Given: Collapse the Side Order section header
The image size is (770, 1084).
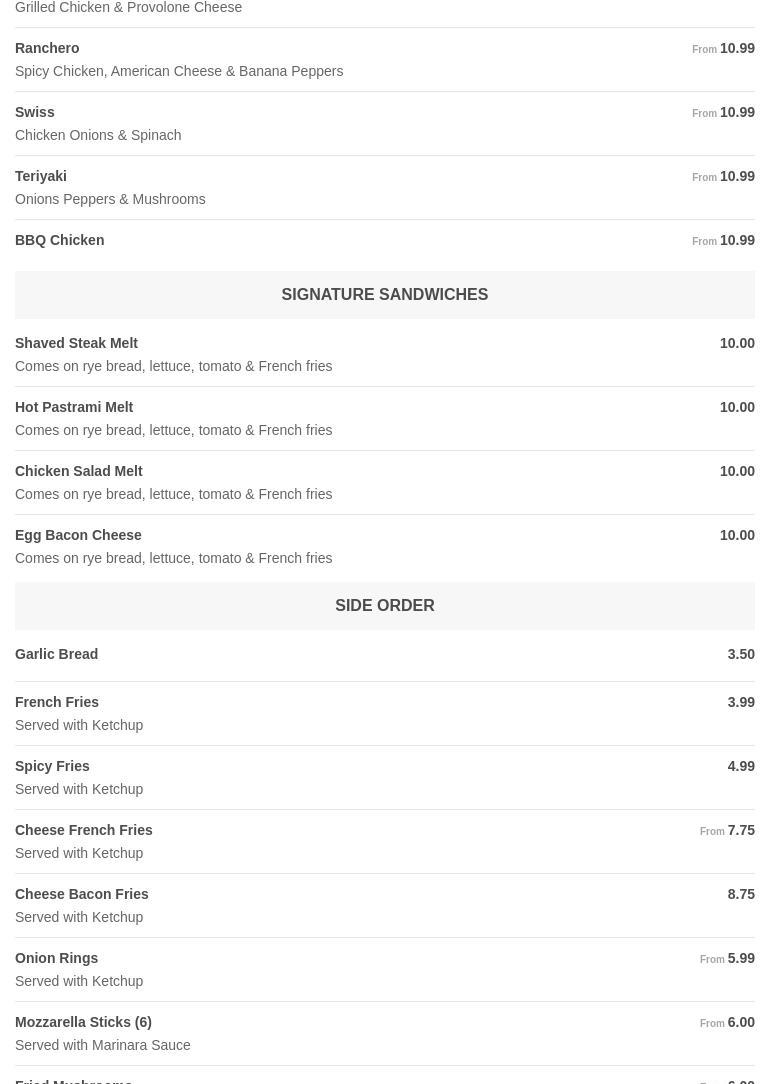Looking at the screenshot, I should 384,606.
